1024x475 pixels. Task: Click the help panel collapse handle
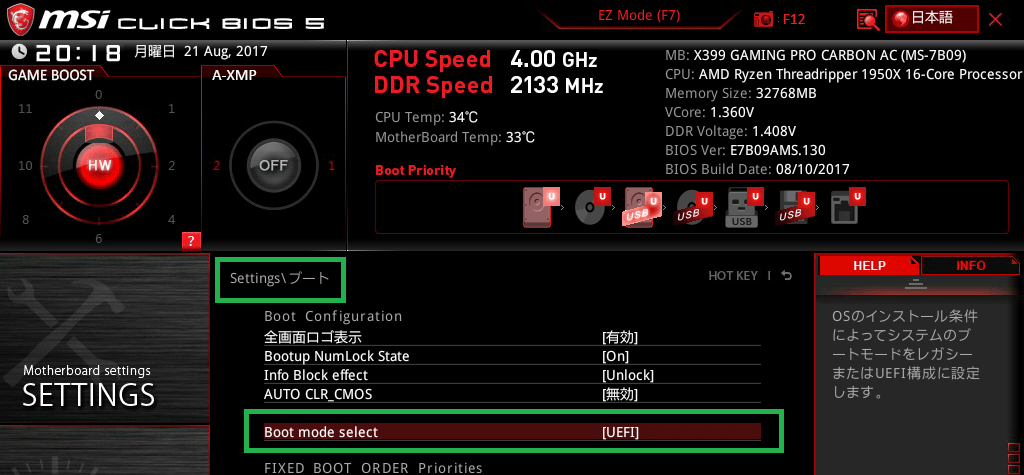[x=917, y=284]
